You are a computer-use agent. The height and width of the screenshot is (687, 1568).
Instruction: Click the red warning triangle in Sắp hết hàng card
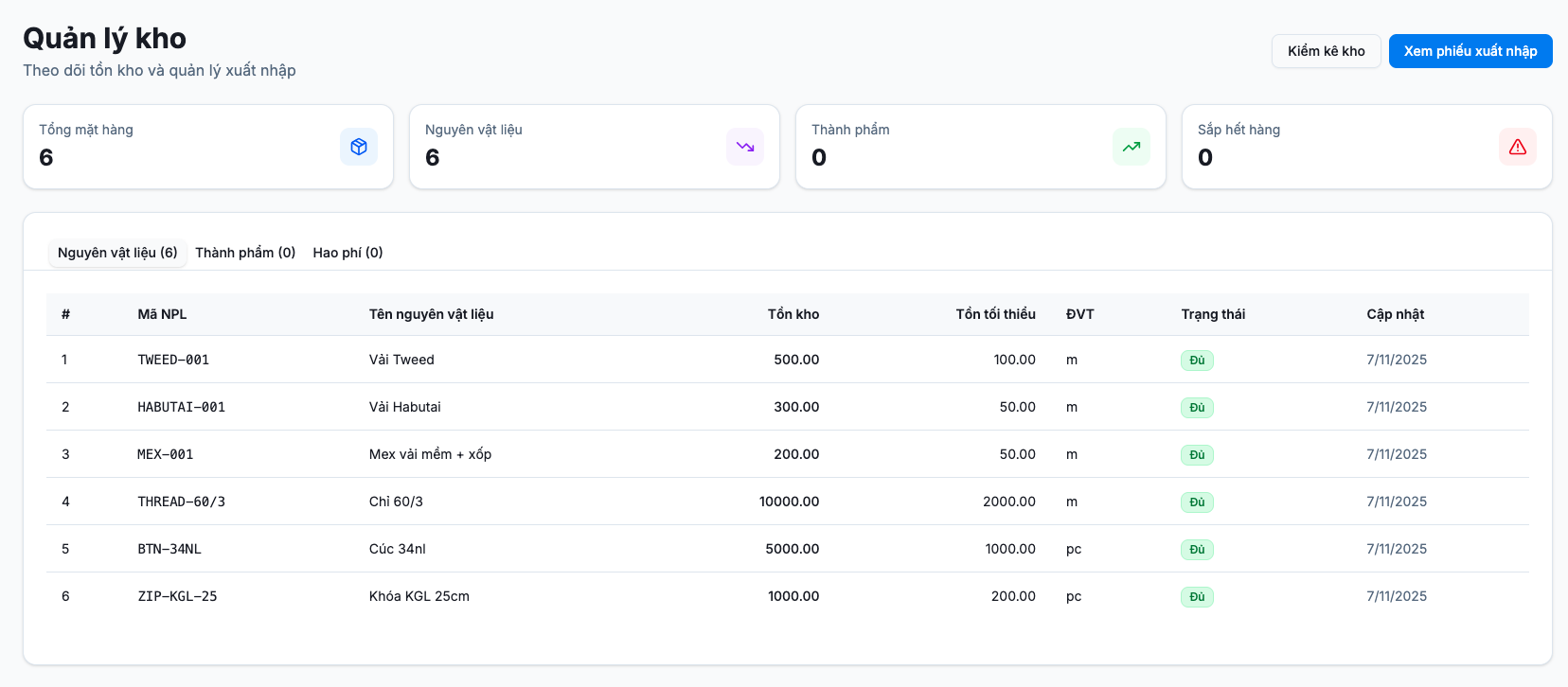coord(1517,147)
